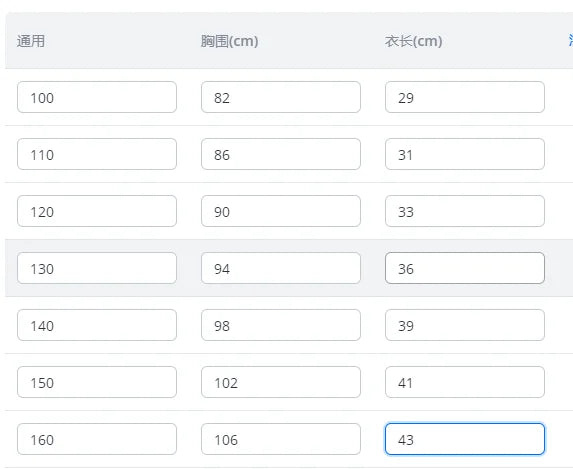Click the 胸围(cm) column header
The width and height of the screenshot is (573, 469).
click(229, 41)
